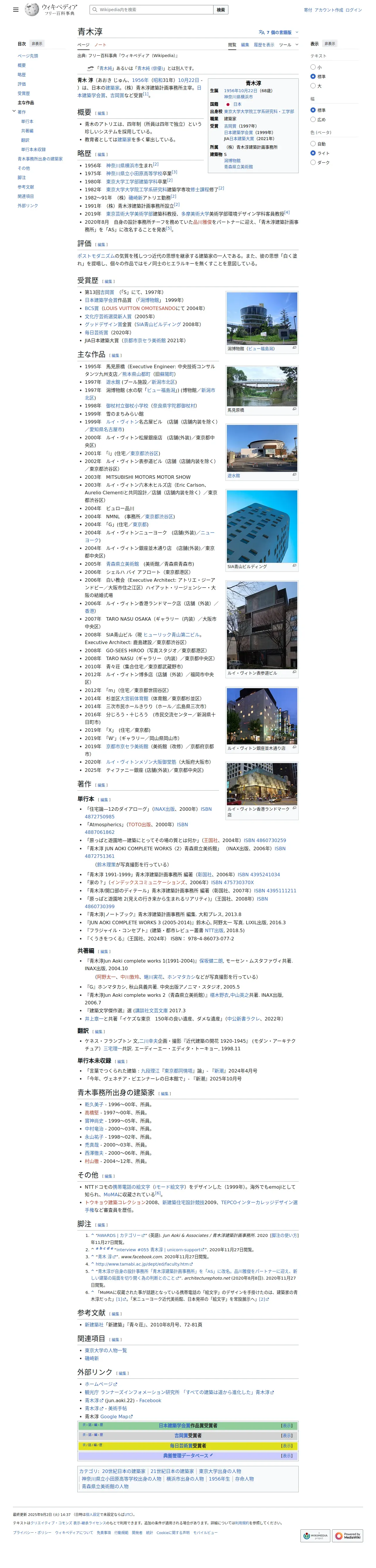Collapse the 著作 subsection in contents sidebar
Image resolution: width=376 pixels, height=1568 pixels.
point(14,111)
